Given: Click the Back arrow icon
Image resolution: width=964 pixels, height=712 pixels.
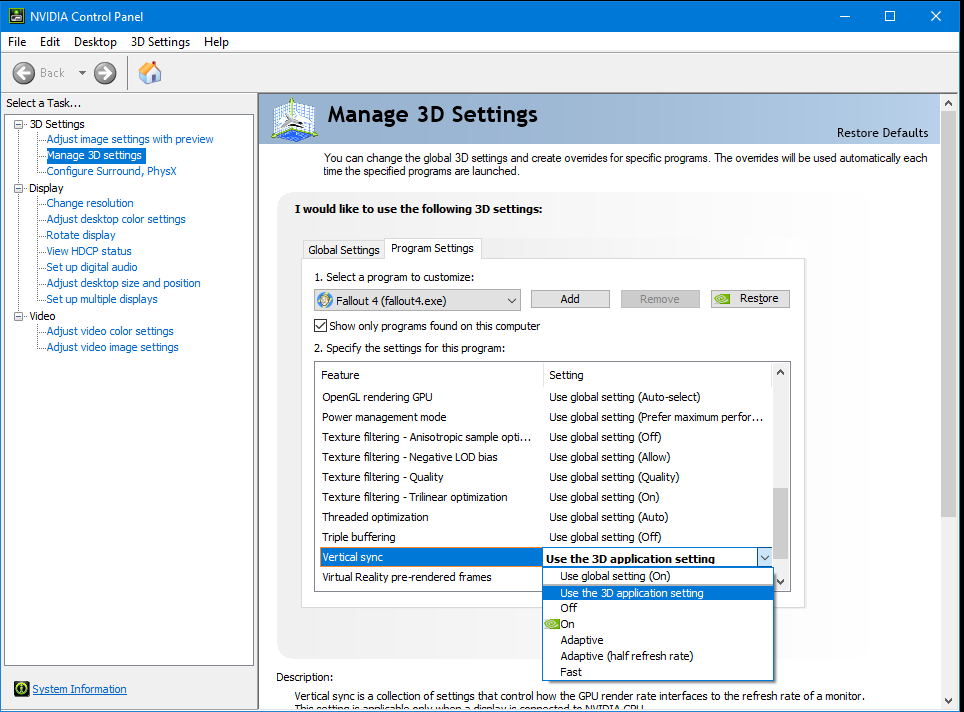Looking at the screenshot, I should [x=25, y=73].
